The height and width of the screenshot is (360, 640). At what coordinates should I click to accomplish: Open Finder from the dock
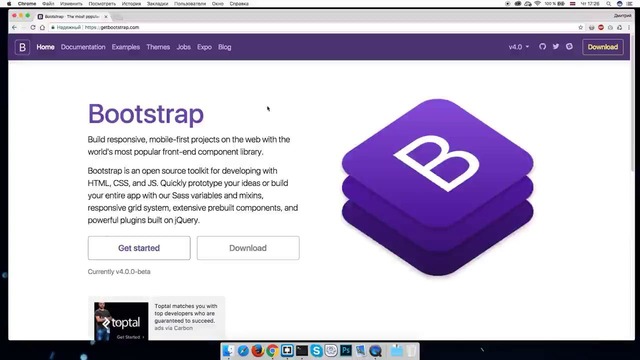229,351
